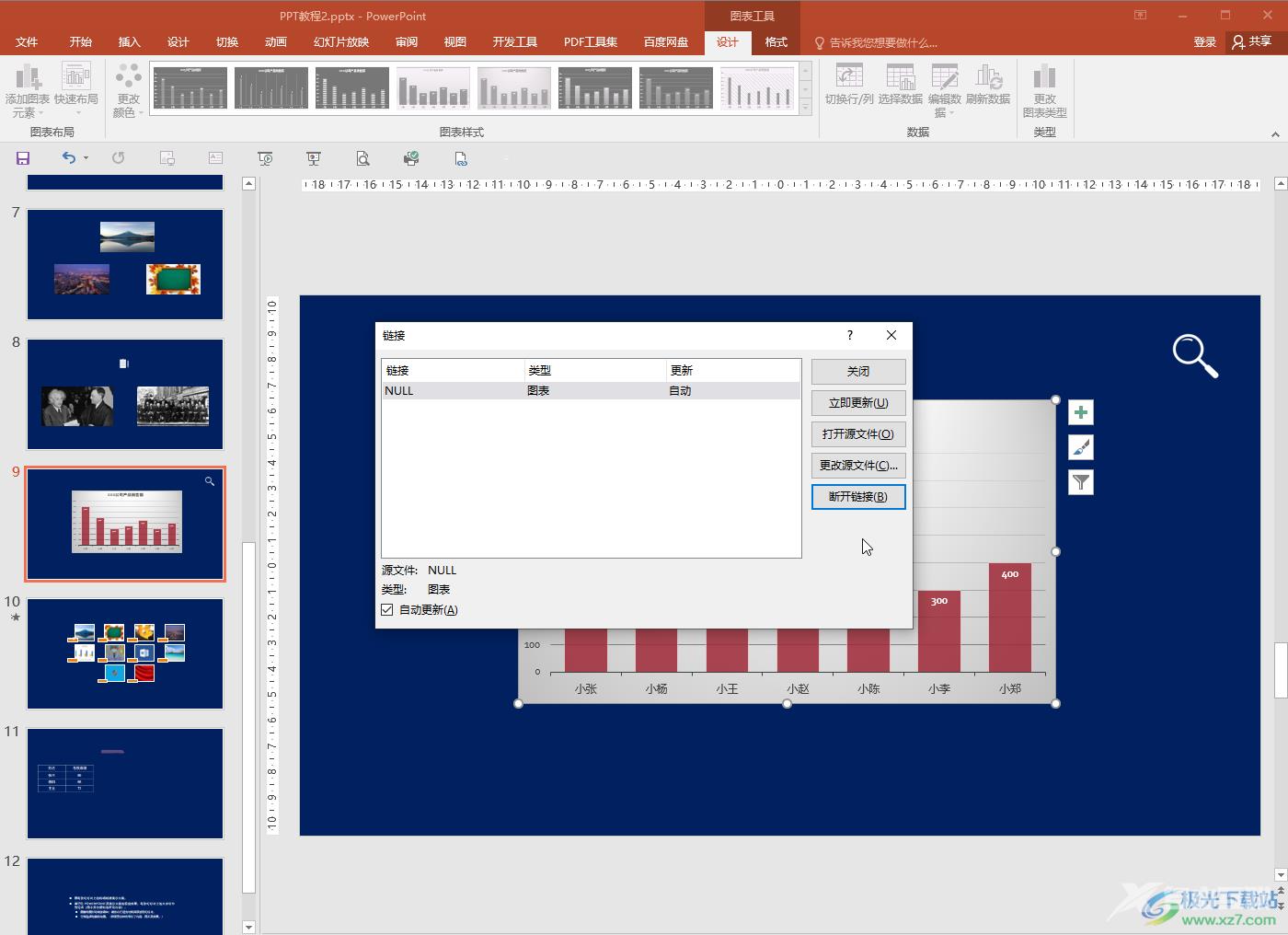Close the 链接 dialog with X
This screenshot has height=935, width=1288.
[891, 335]
